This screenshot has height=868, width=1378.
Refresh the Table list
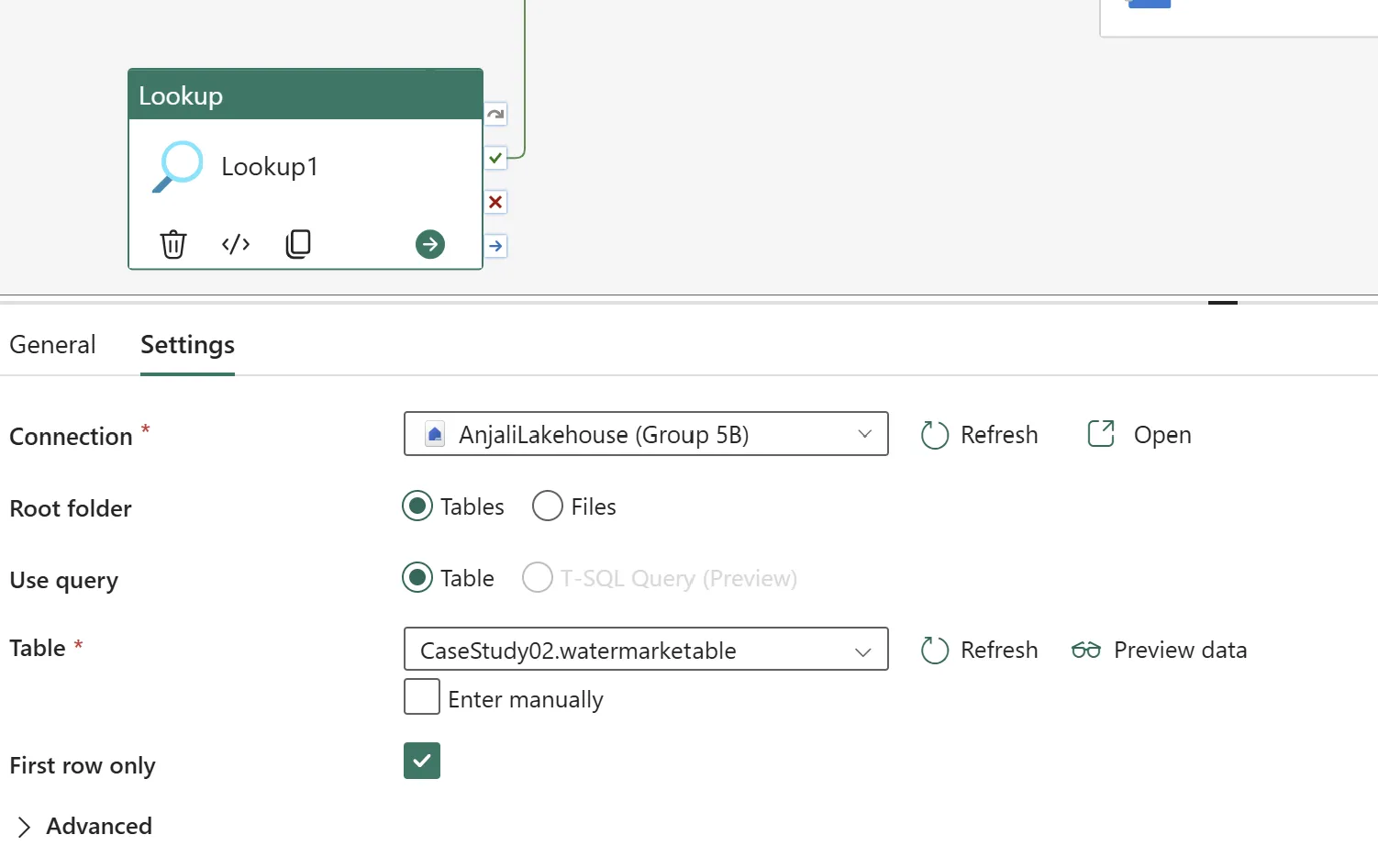tap(980, 651)
